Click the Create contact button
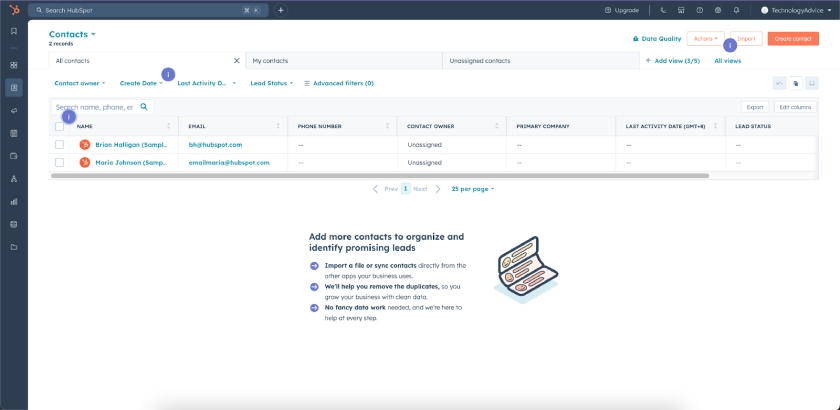Image resolution: width=840 pixels, height=410 pixels. (793, 39)
